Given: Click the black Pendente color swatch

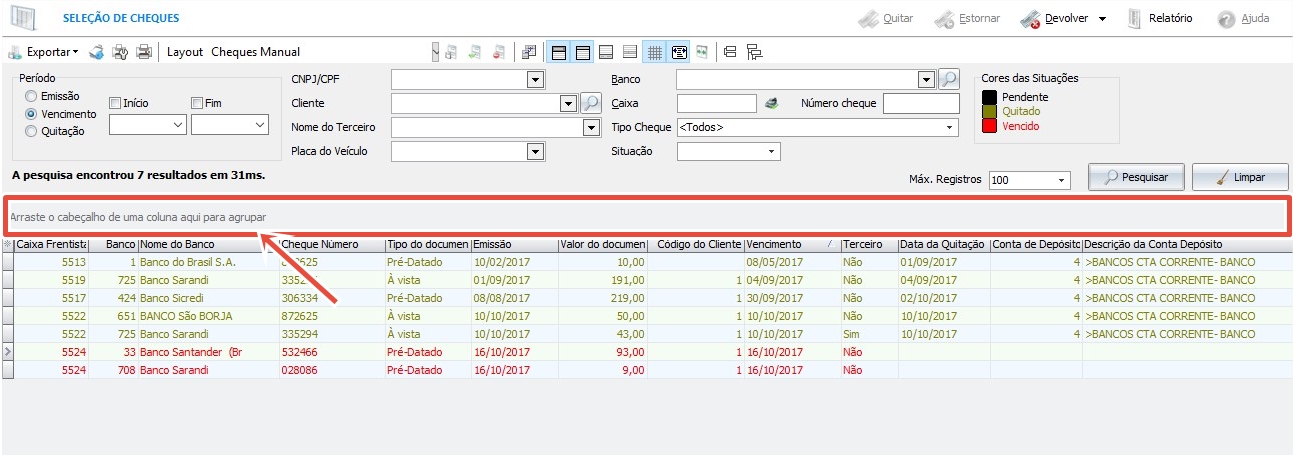Looking at the screenshot, I should click(x=990, y=96).
